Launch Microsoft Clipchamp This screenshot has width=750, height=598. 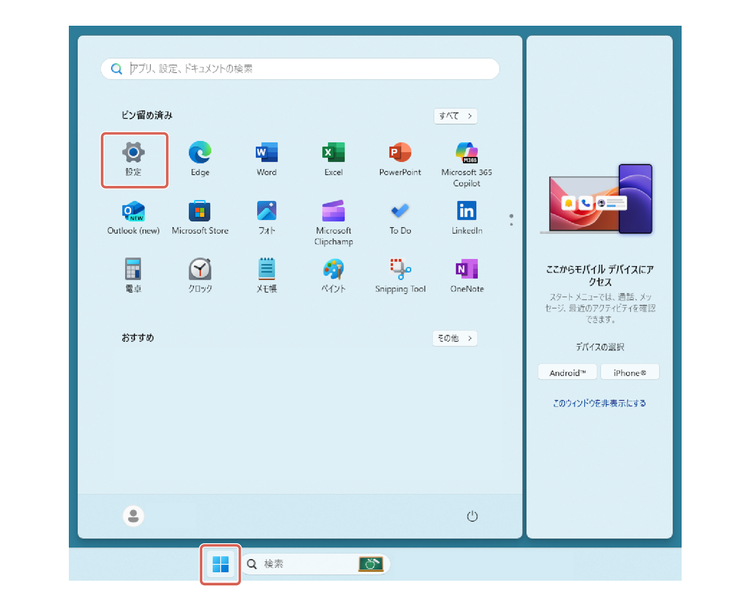click(333, 223)
